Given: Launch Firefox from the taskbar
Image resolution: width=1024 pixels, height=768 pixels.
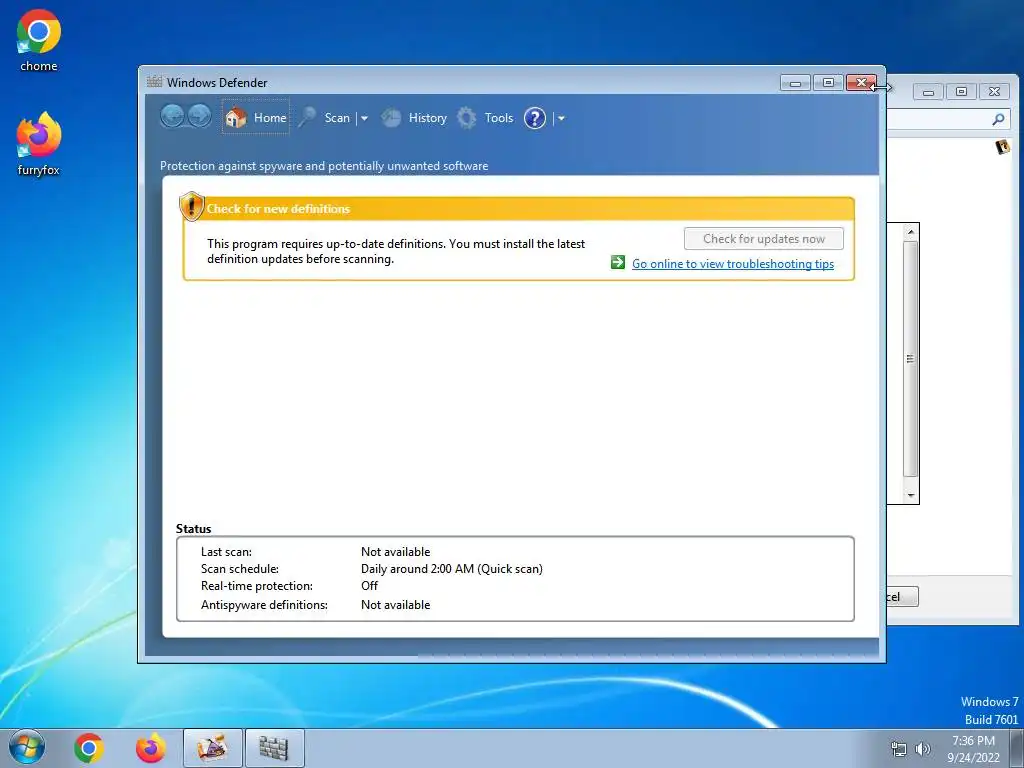Looking at the screenshot, I should click(x=150, y=748).
